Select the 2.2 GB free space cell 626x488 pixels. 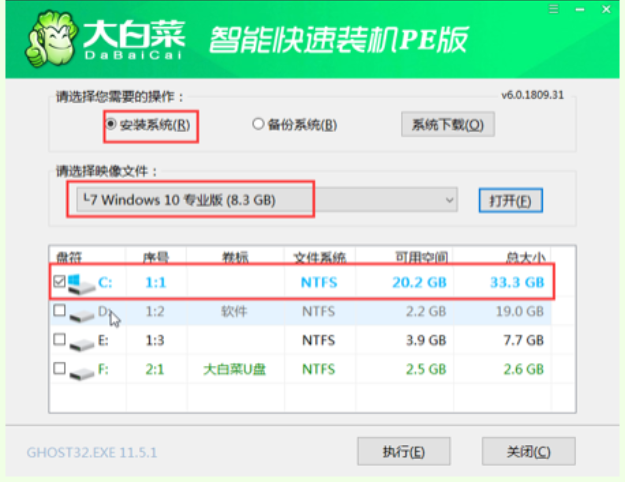(426, 311)
